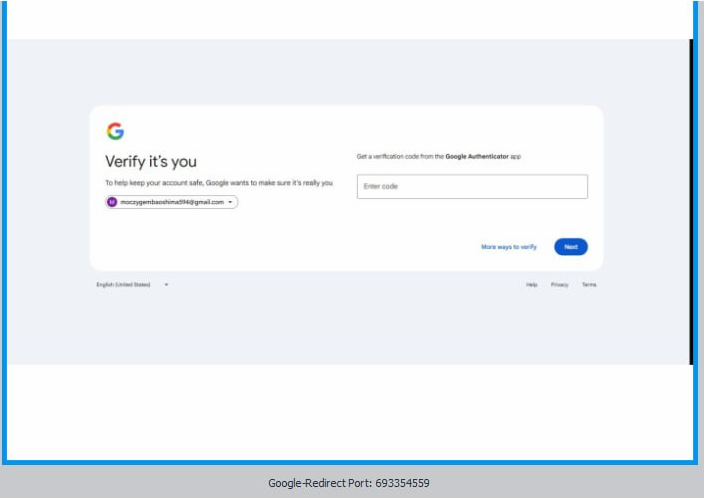Image resolution: width=704 pixels, height=498 pixels.
Task: Click the purple account avatar icon
Action: pyautogui.click(x=112, y=202)
